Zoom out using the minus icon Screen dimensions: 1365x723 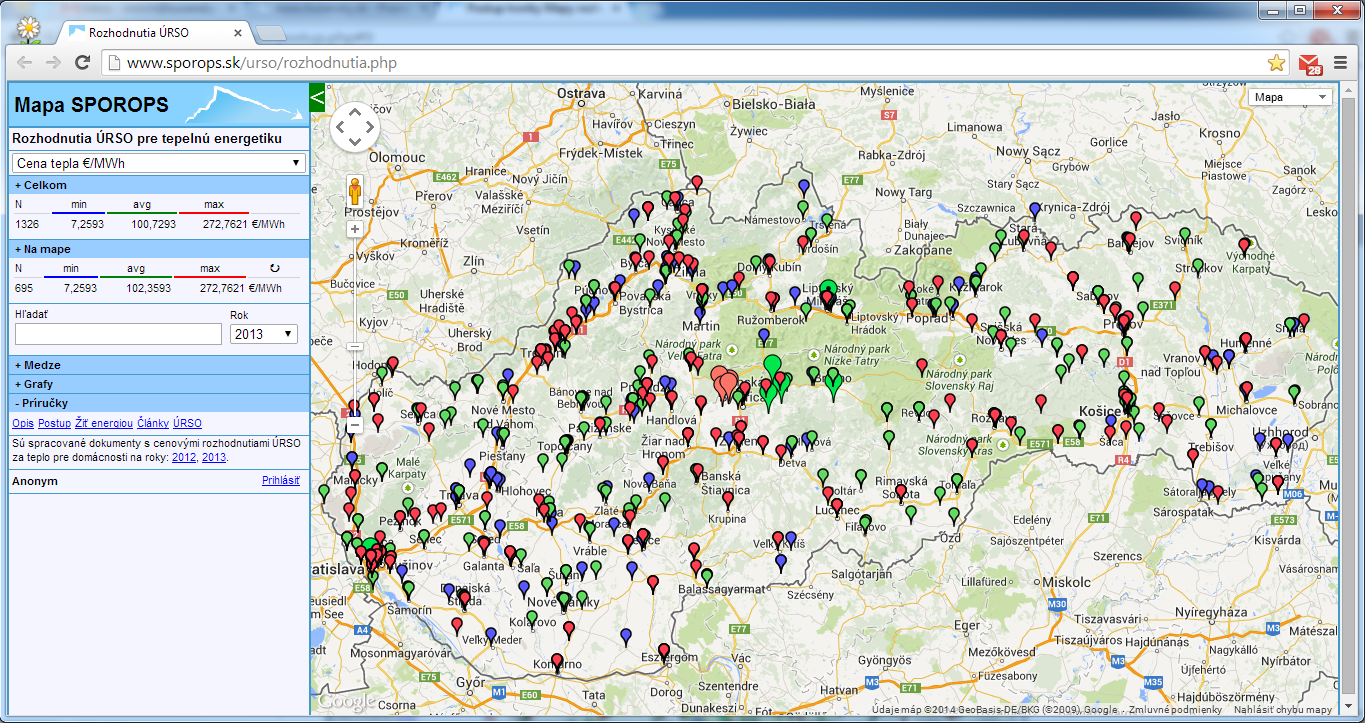[355, 425]
